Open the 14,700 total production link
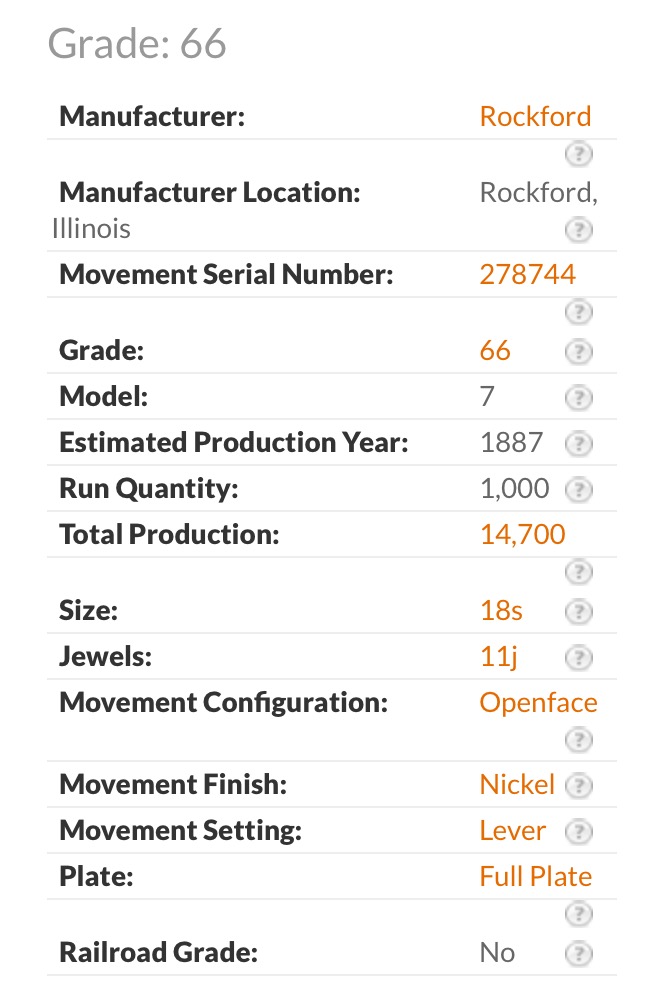 [522, 534]
